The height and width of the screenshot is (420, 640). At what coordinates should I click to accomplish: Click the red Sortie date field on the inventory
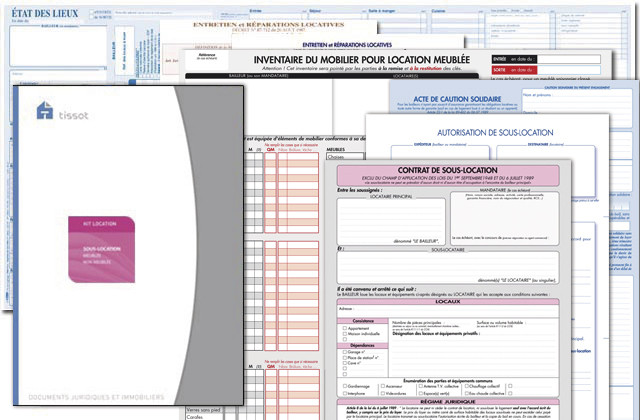tap(569, 70)
